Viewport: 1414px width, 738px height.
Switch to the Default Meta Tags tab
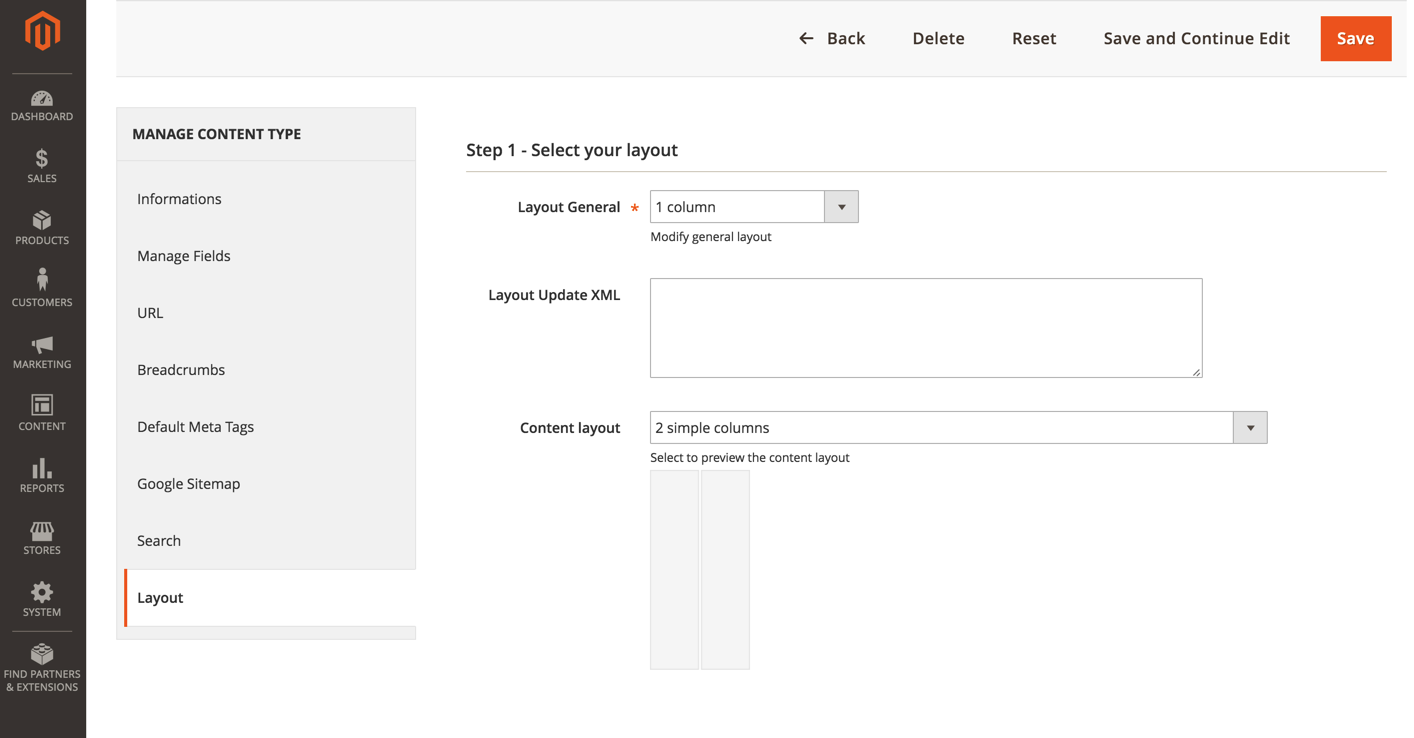pos(266,427)
